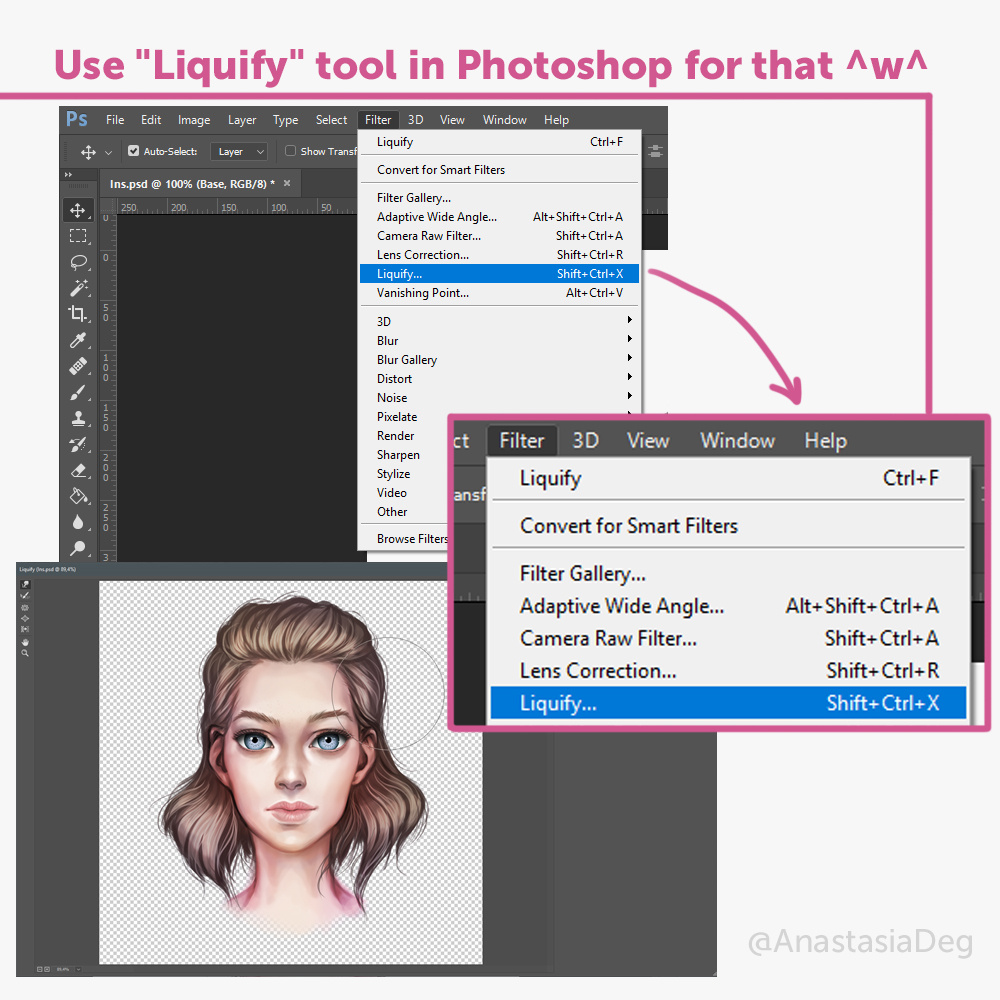Open the zoom percentage dropdown in Liquify
1000x1000 pixels.
click(x=78, y=969)
